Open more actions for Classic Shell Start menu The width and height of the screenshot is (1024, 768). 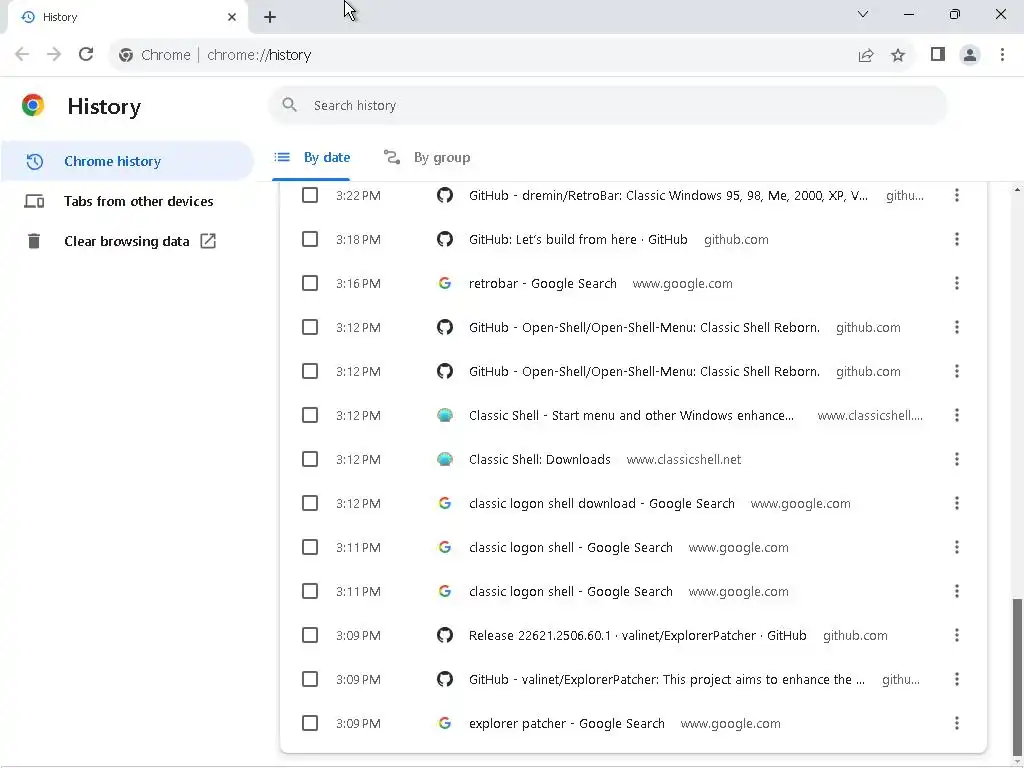[x=957, y=415]
